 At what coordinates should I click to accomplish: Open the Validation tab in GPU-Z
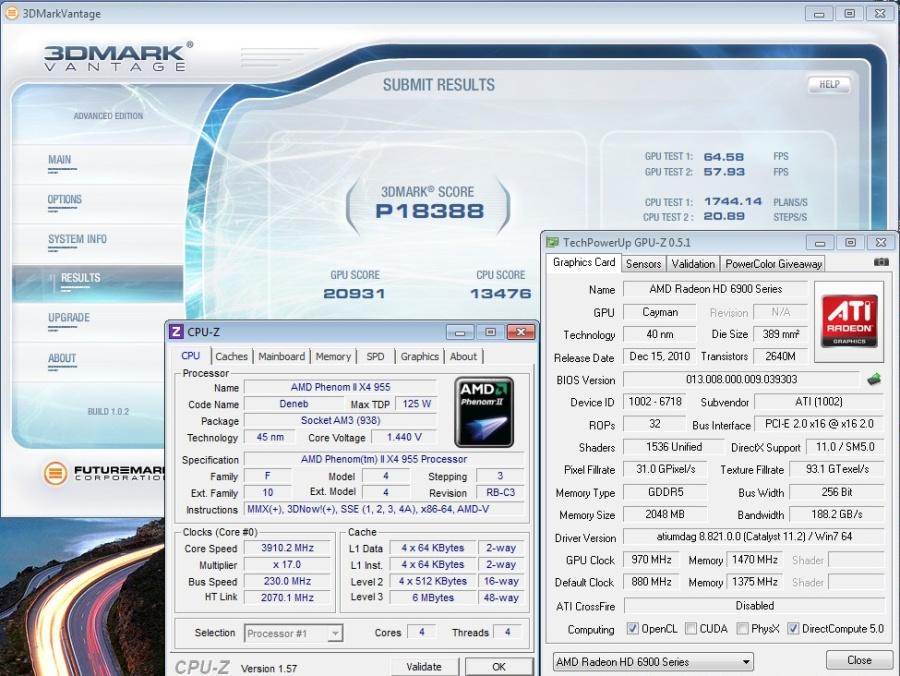point(693,263)
